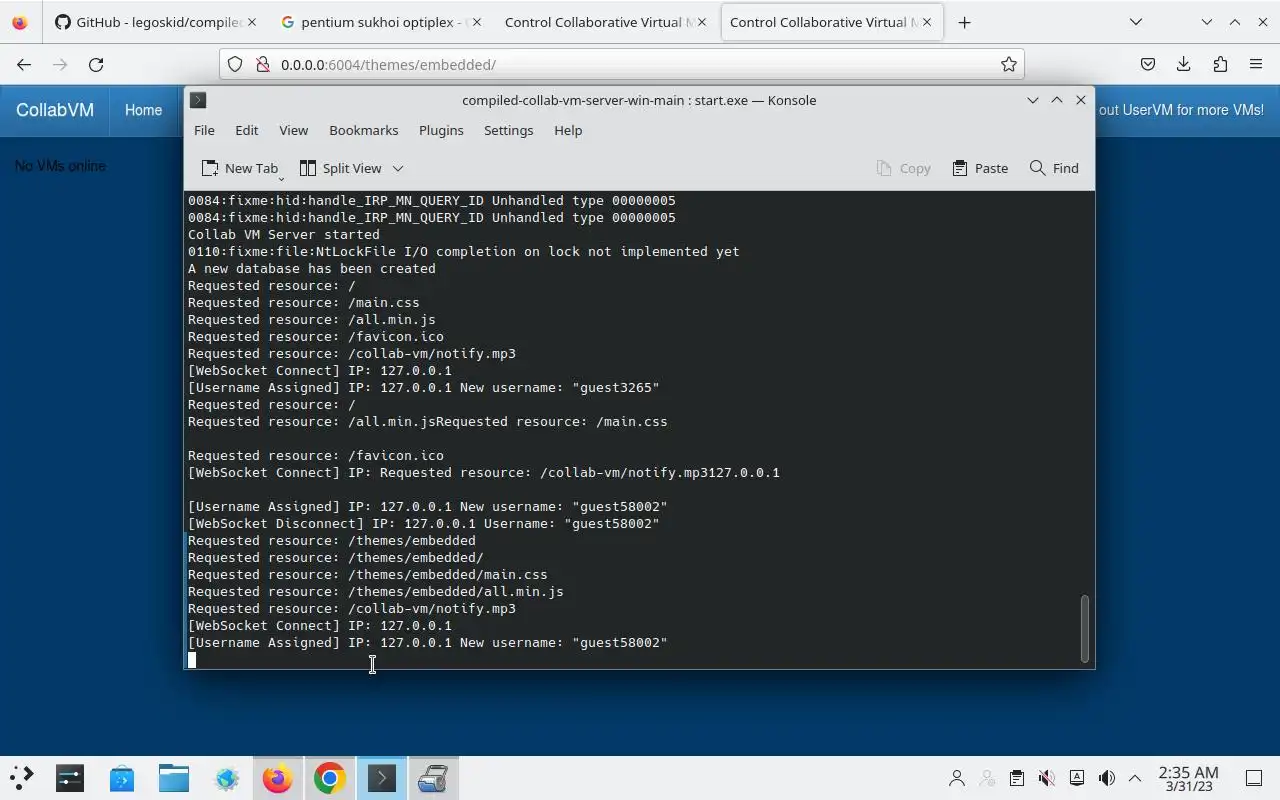Image resolution: width=1280 pixels, height=800 pixels.
Task: Click the Split View button in Konsole
Action: [x=341, y=168]
